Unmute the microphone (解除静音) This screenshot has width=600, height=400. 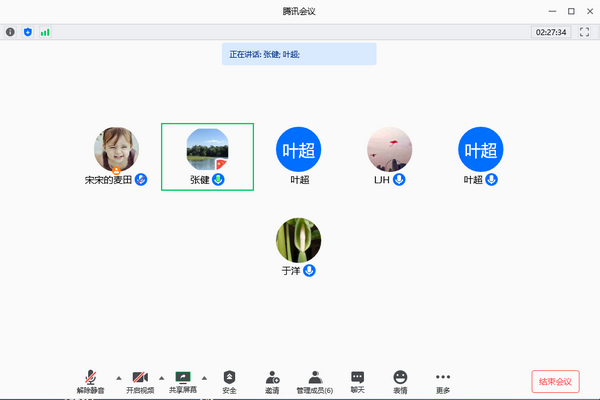[x=89, y=379]
